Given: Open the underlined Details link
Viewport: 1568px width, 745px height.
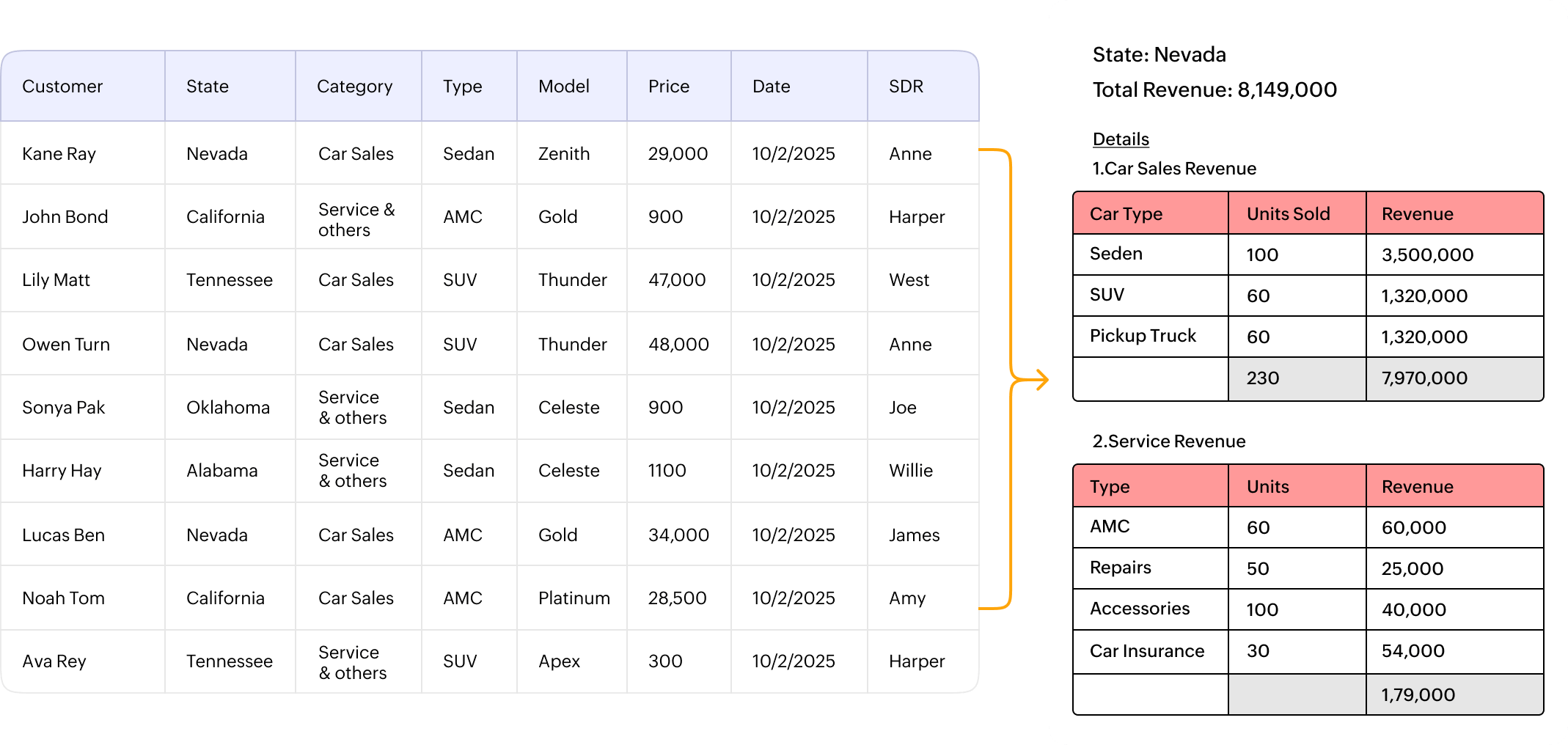Looking at the screenshot, I should click(1121, 139).
